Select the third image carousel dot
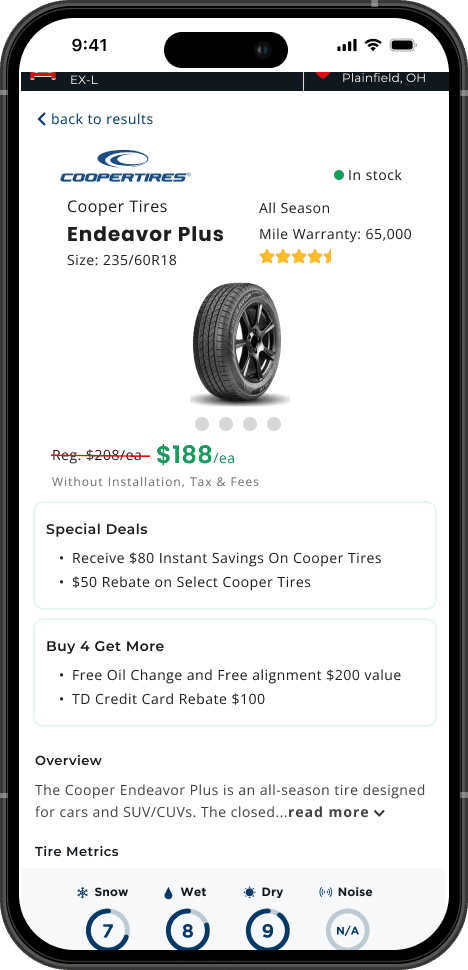Screen dimensions: 468x970 (250, 424)
